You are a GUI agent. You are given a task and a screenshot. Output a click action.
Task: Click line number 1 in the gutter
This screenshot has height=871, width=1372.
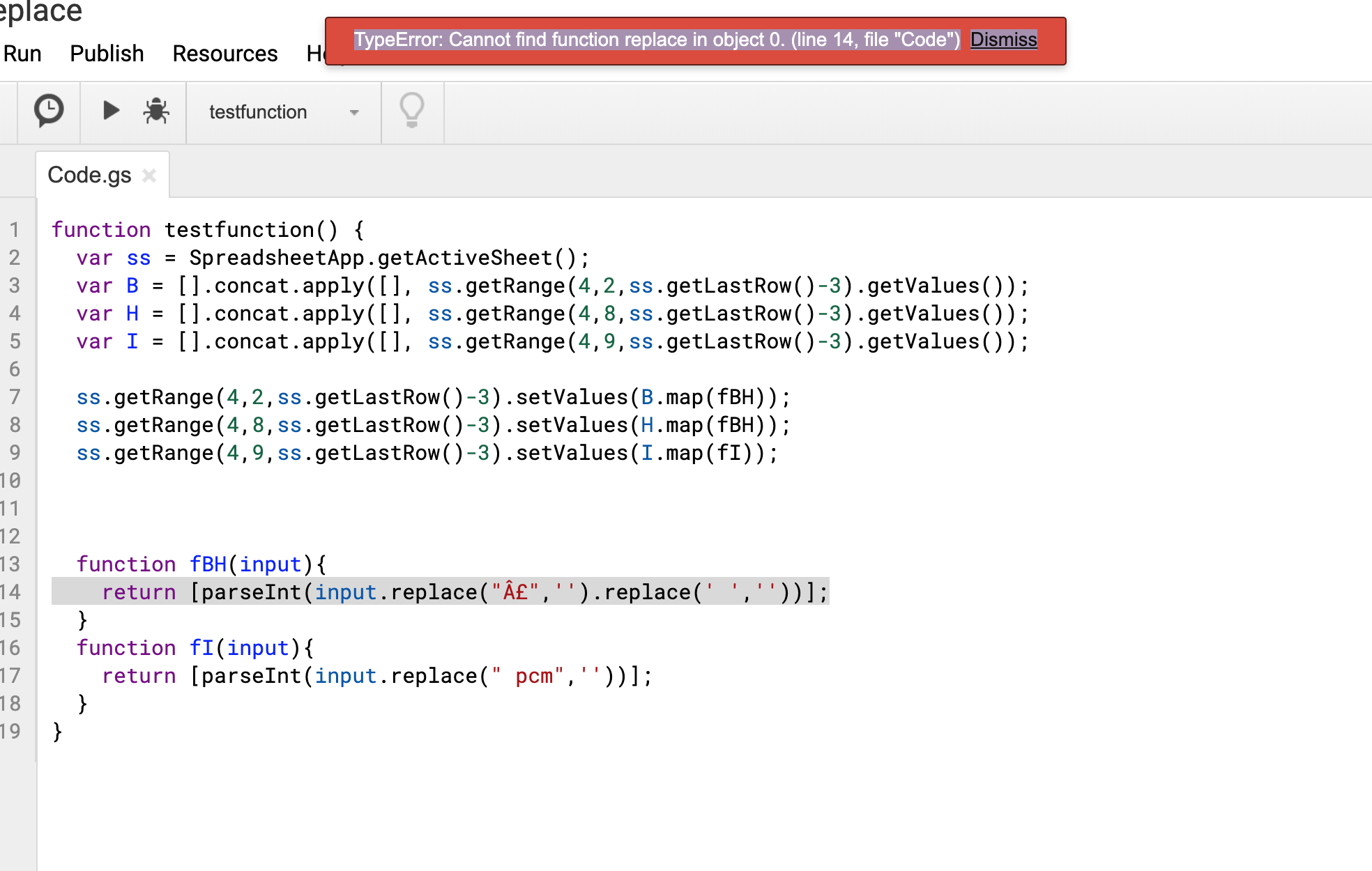[14, 229]
